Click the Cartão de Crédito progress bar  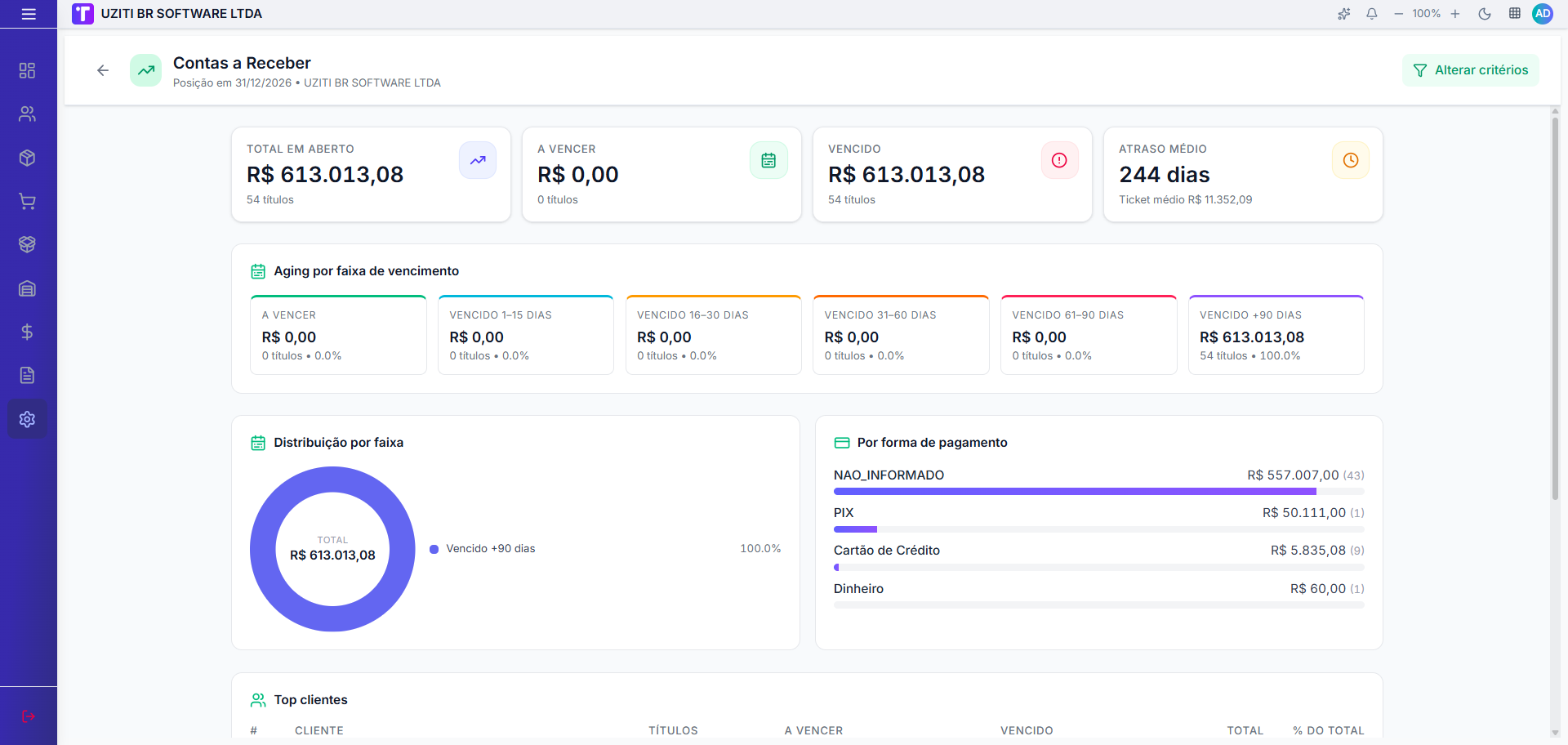click(x=1099, y=567)
